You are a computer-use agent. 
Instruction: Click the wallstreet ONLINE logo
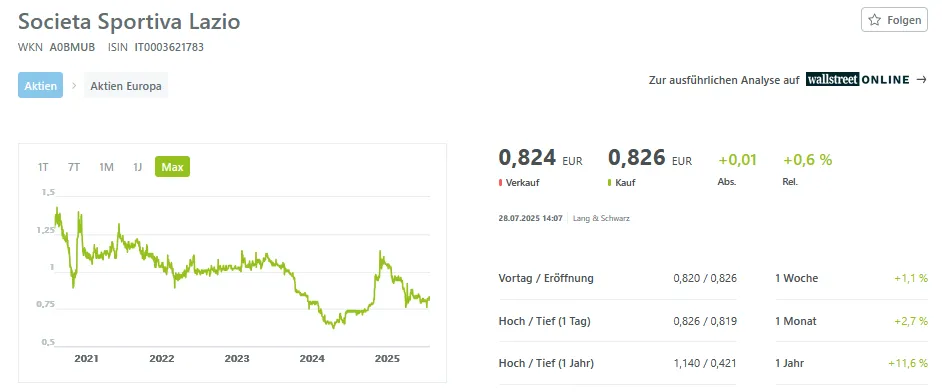point(857,79)
